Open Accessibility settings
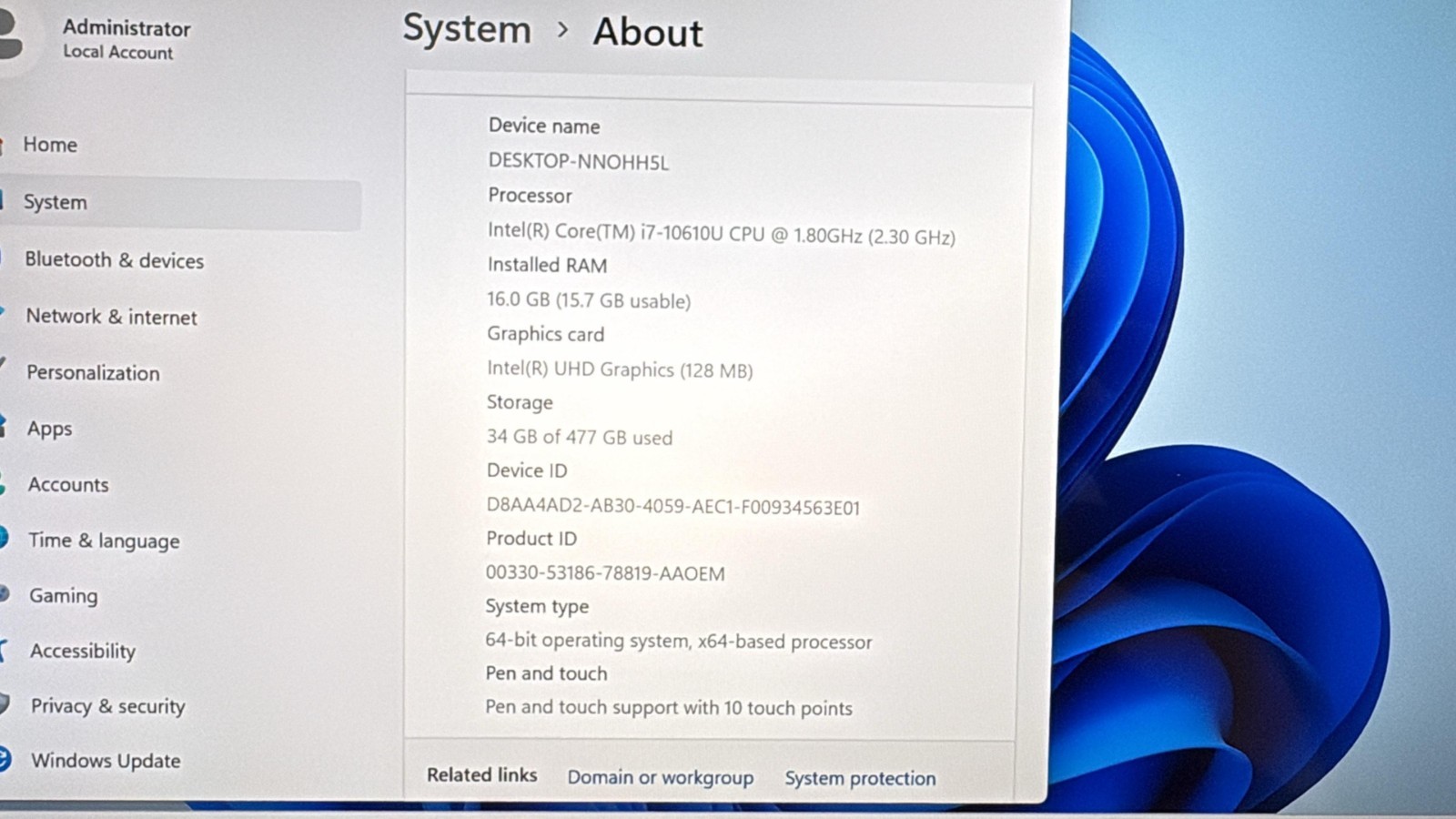The width and height of the screenshot is (1456, 819). (x=83, y=652)
